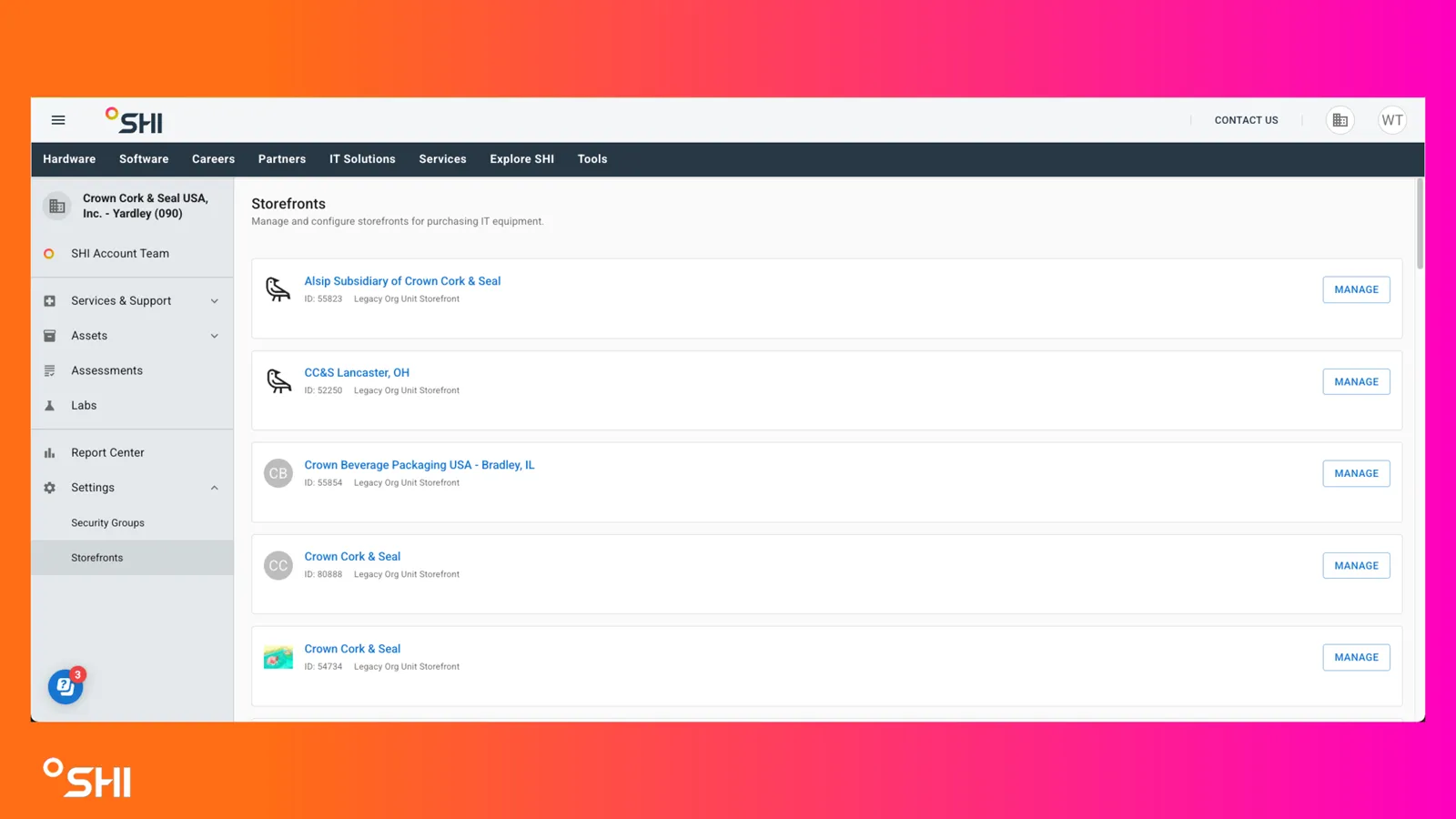Click the Services & Support plus icon
The image size is (1456, 819).
[49, 301]
